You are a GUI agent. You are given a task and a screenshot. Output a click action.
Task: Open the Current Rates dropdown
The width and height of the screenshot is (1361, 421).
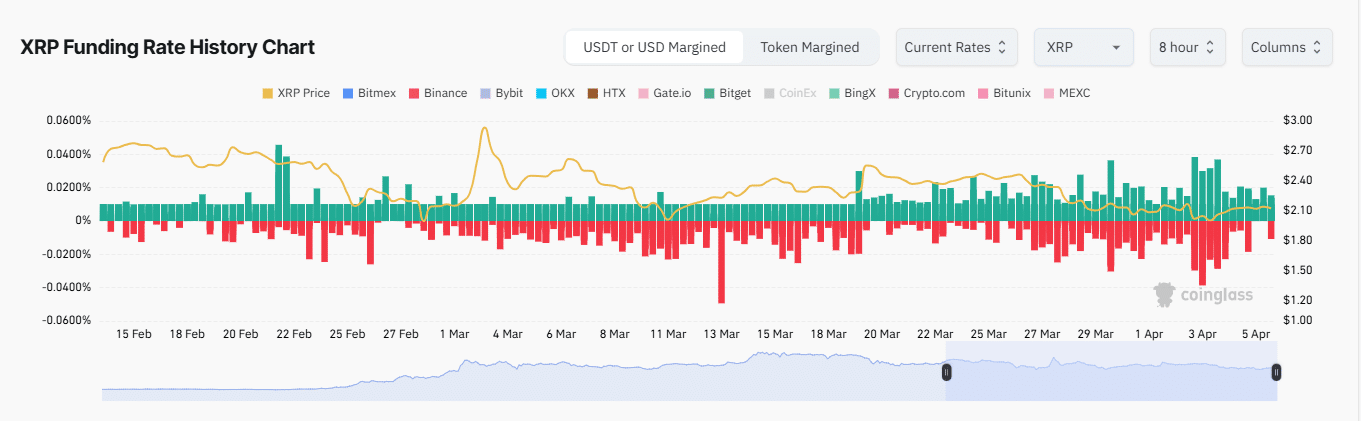[x=956, y=47]
